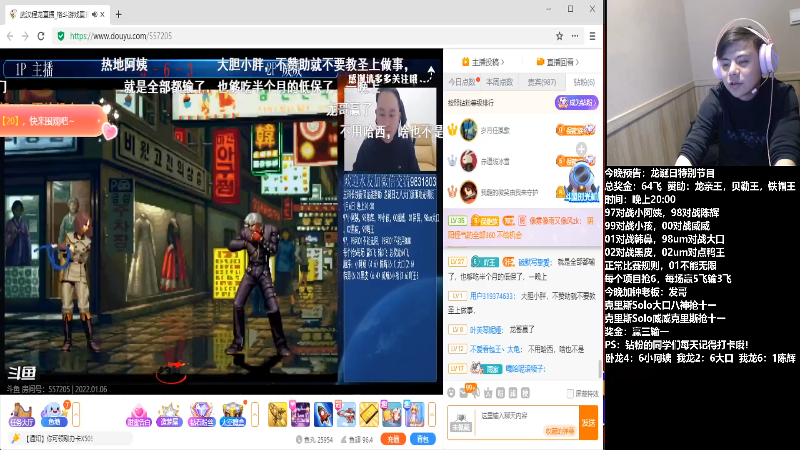Open the chat mailbox with 99+ badge
Screen dimensions: 800x450
coord(464,392)
